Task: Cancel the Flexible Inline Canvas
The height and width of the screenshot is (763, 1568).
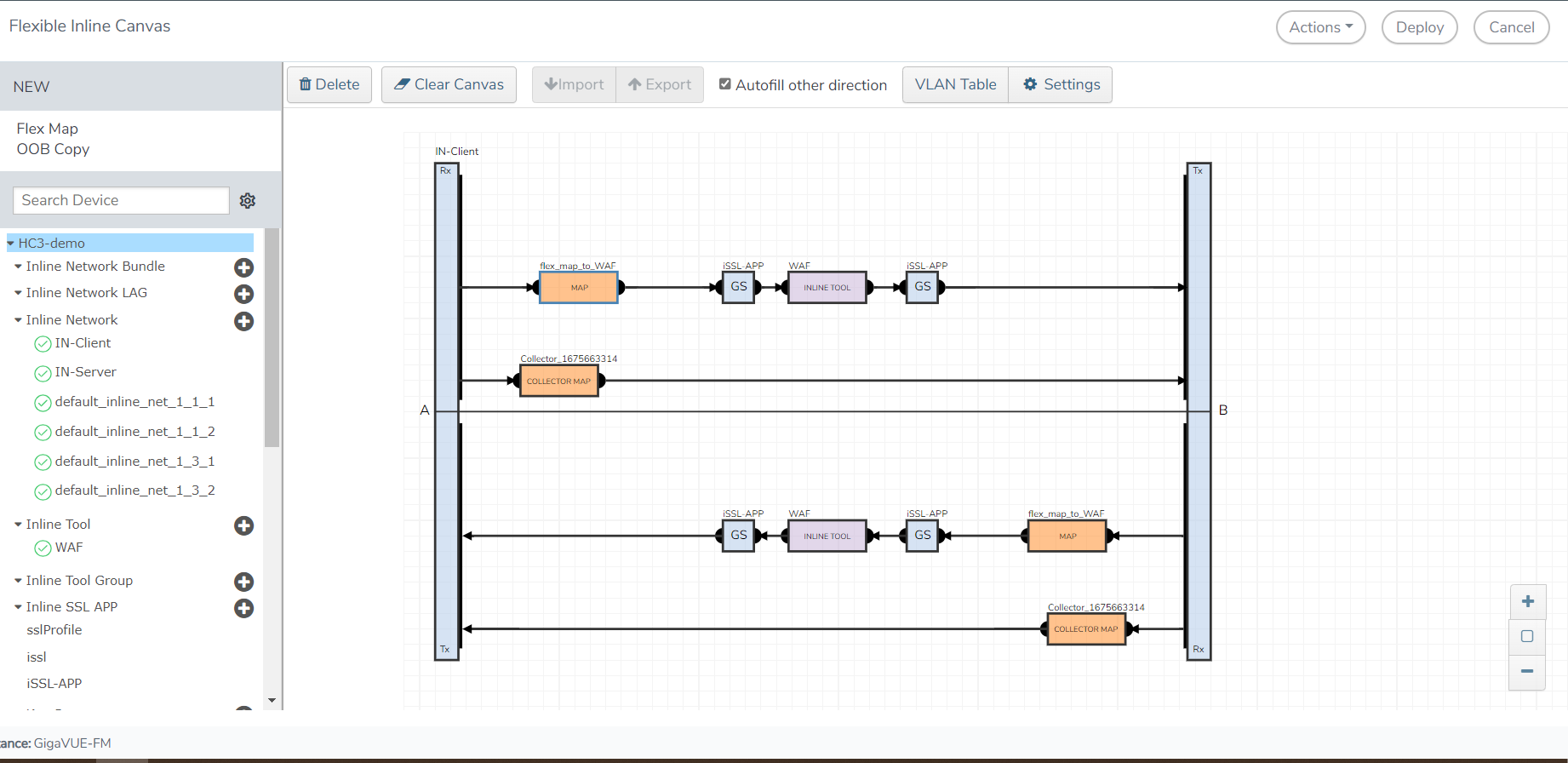Action: pyautogui.click(x=1512, y=27)
